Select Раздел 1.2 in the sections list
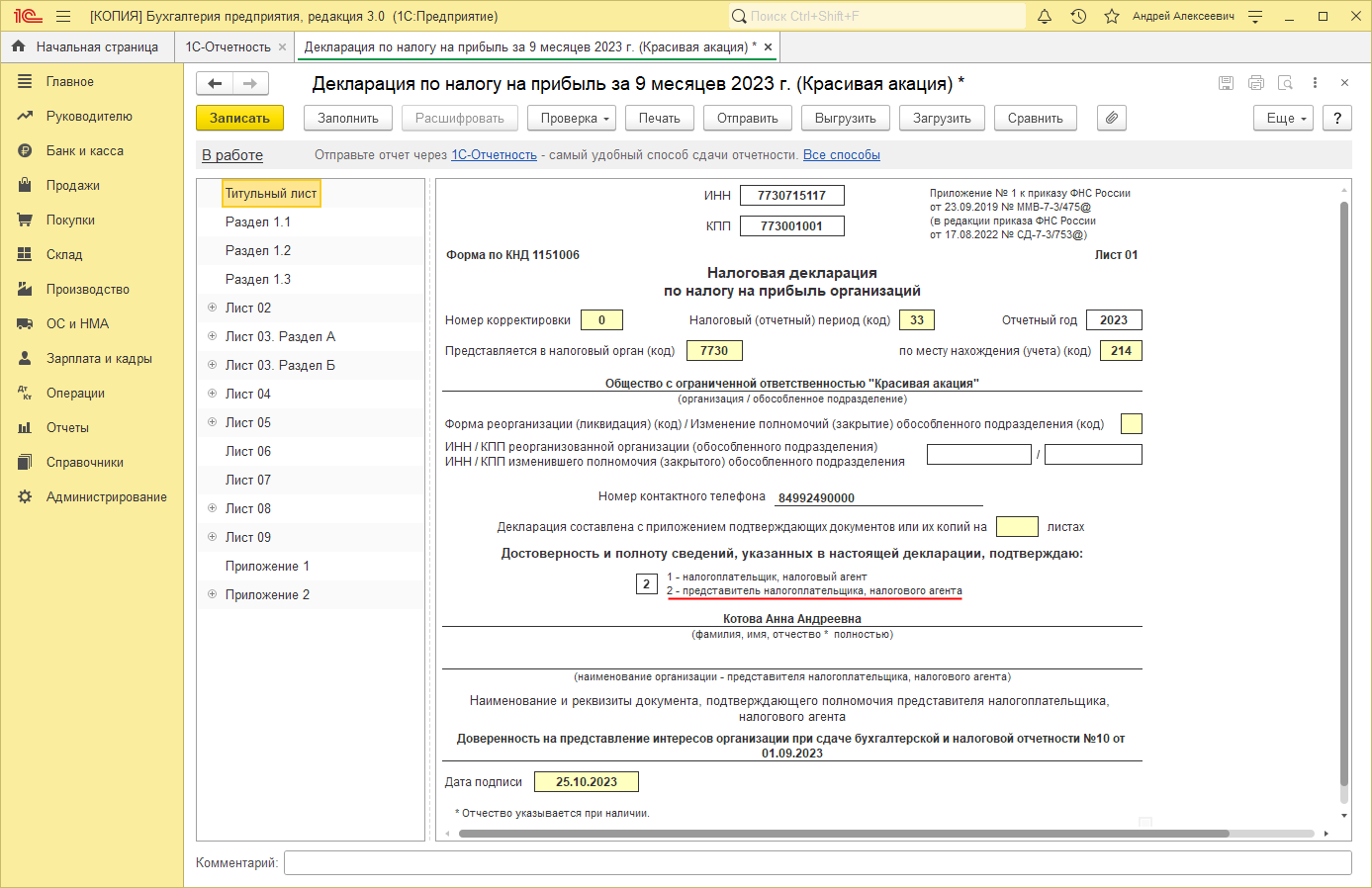 pos(258,250)
